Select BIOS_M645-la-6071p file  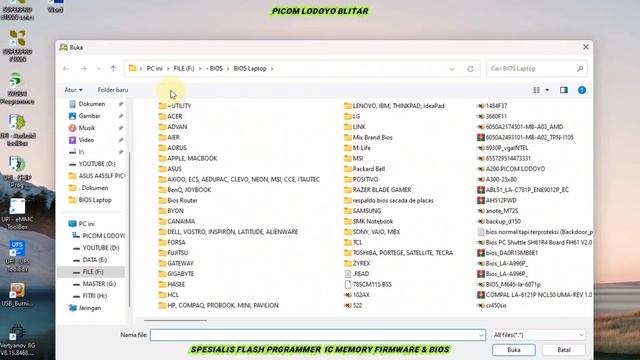coord(513,284)
